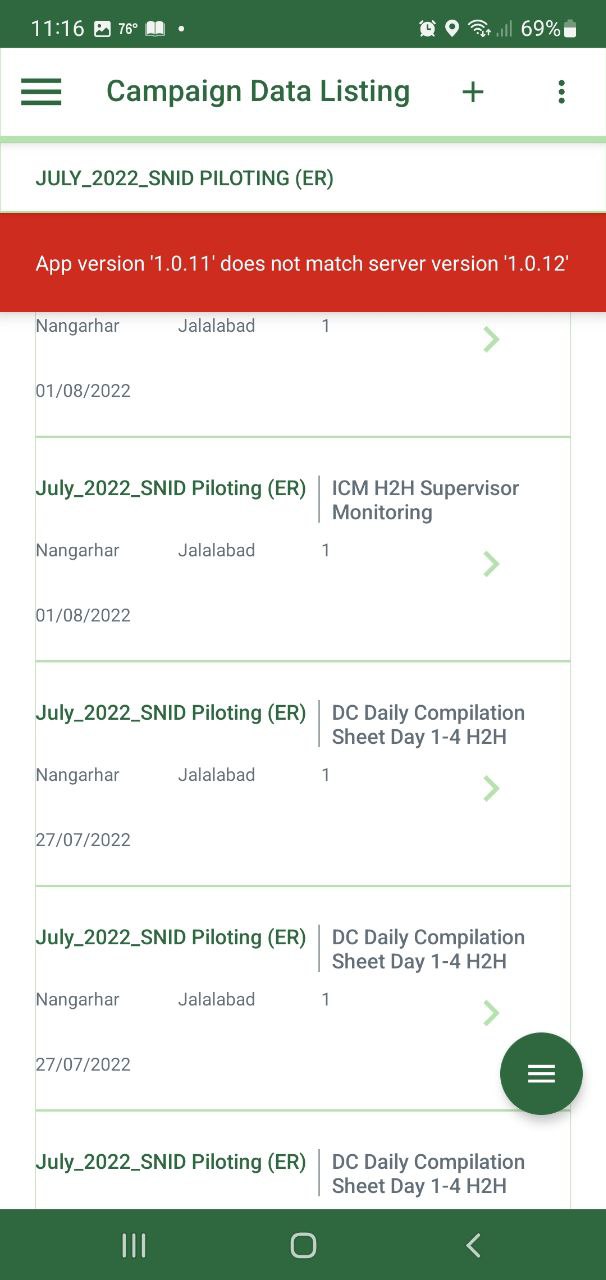Open the three-dot overflow menu
Screen dimensions: 606x1280
(x=561, y=91)
